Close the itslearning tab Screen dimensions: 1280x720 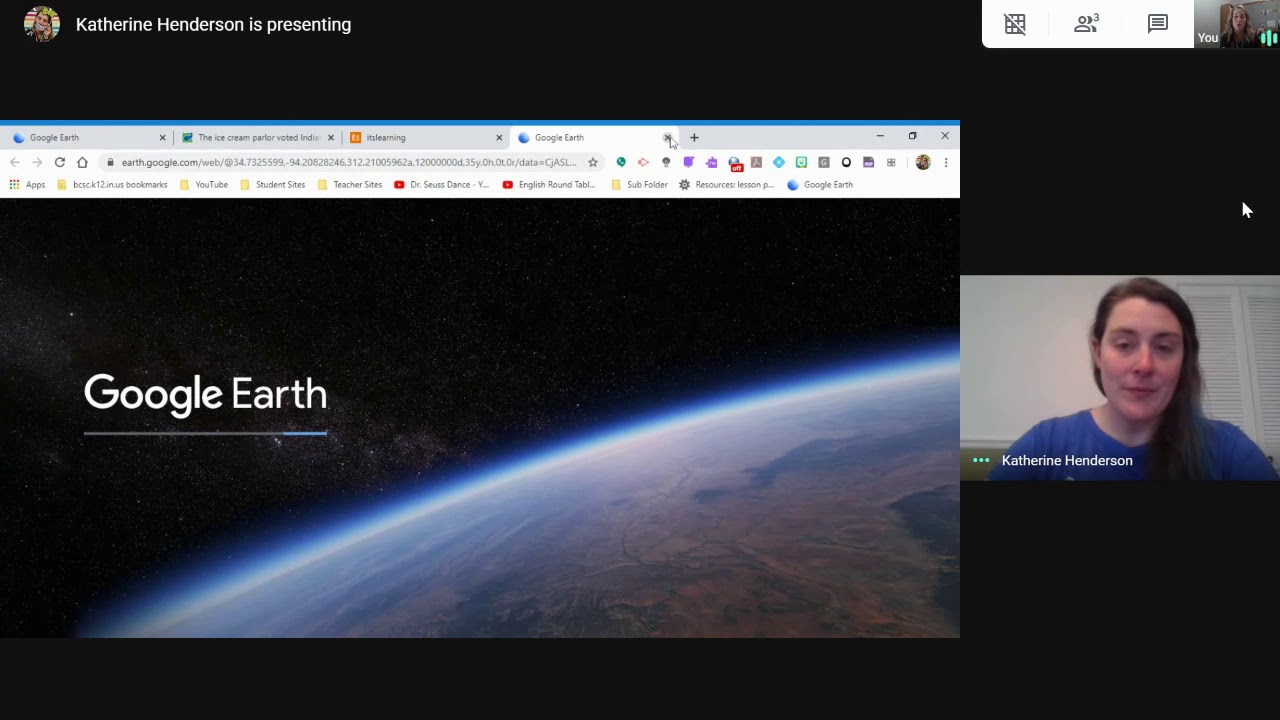coord(499,137)
